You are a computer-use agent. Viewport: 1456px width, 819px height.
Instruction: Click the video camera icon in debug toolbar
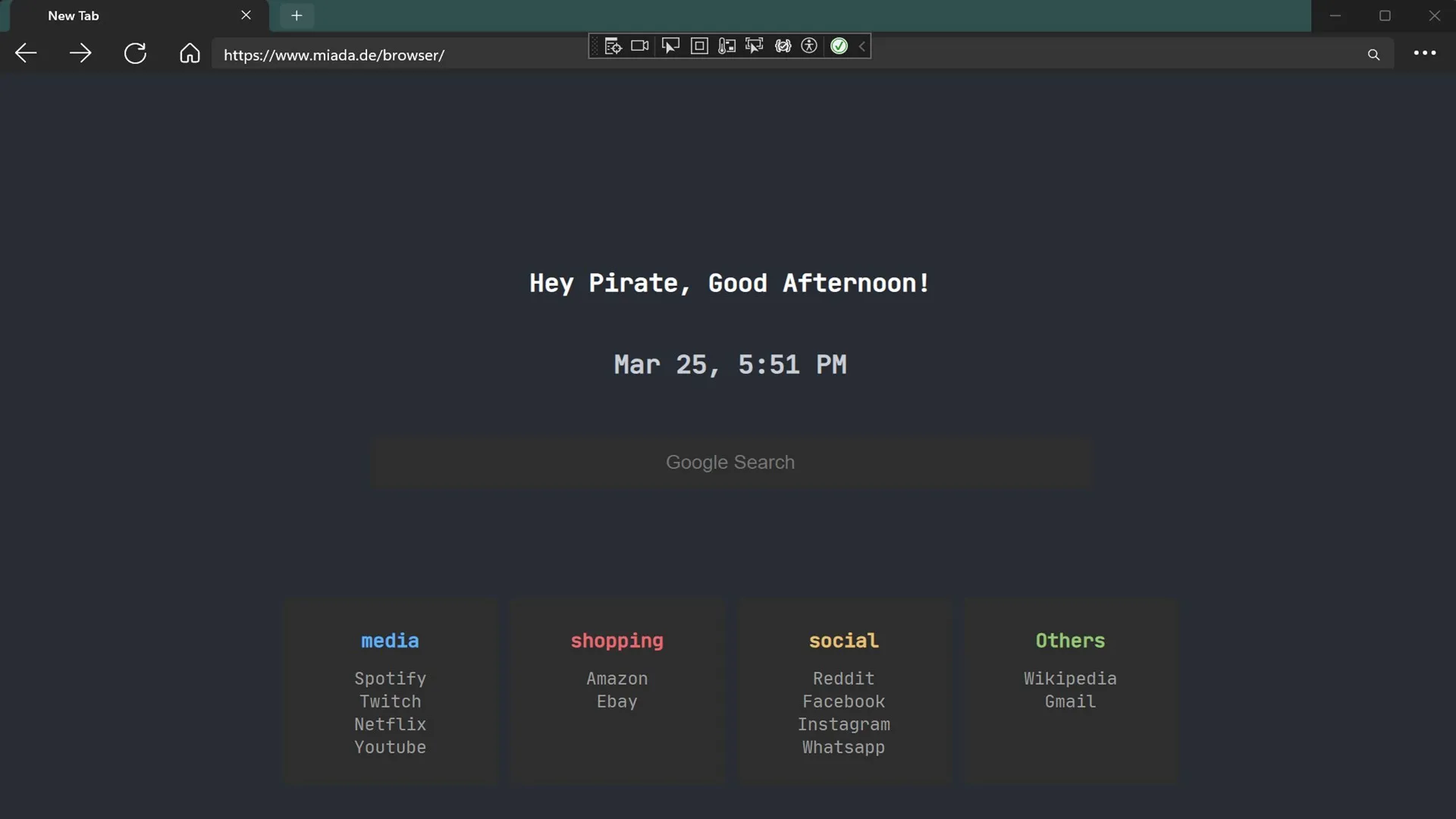pyautogui.click(x=640, y=46)
